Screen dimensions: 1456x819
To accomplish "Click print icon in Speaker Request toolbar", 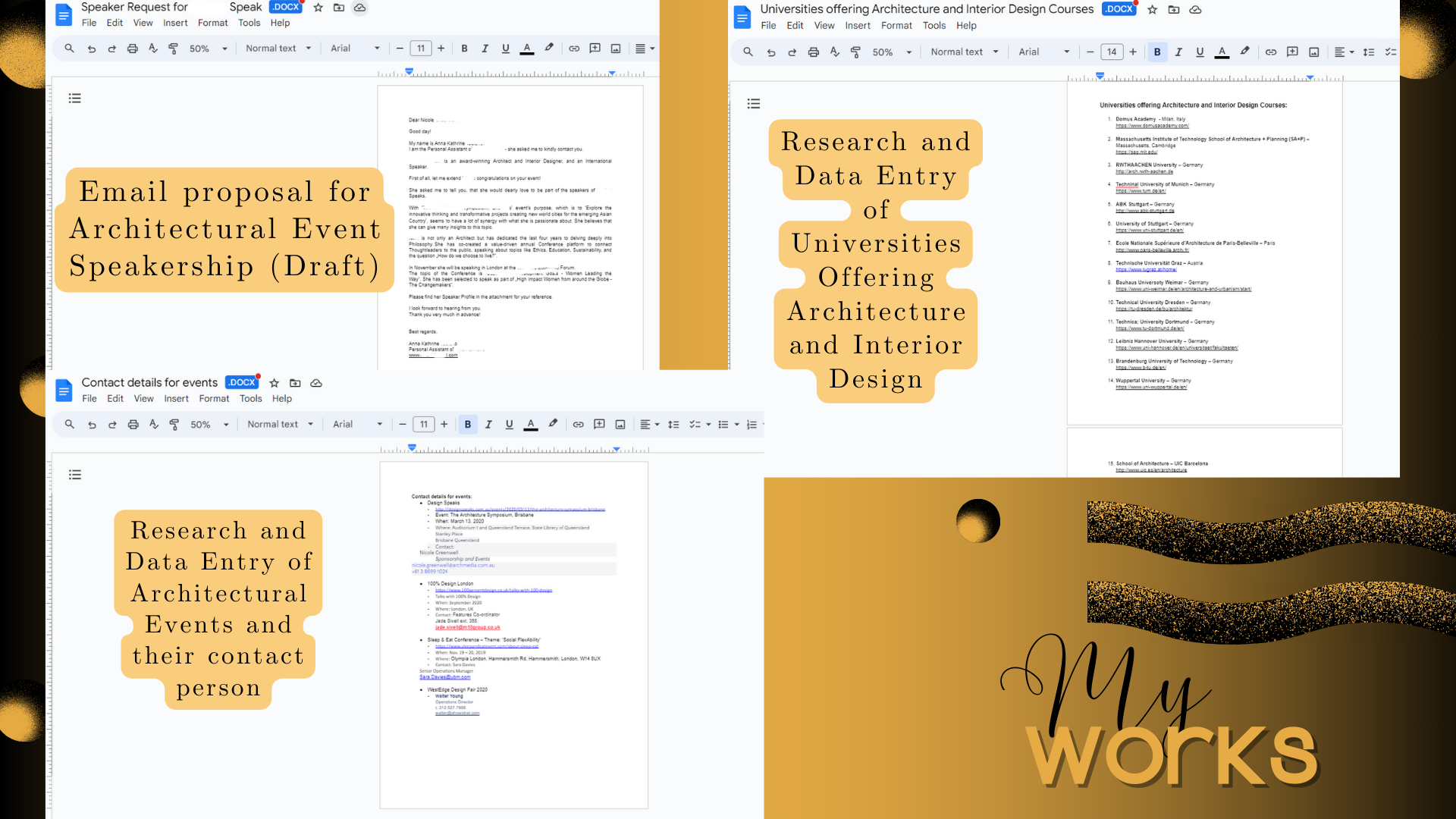I will pyautogui.click(x=132, y=49).
